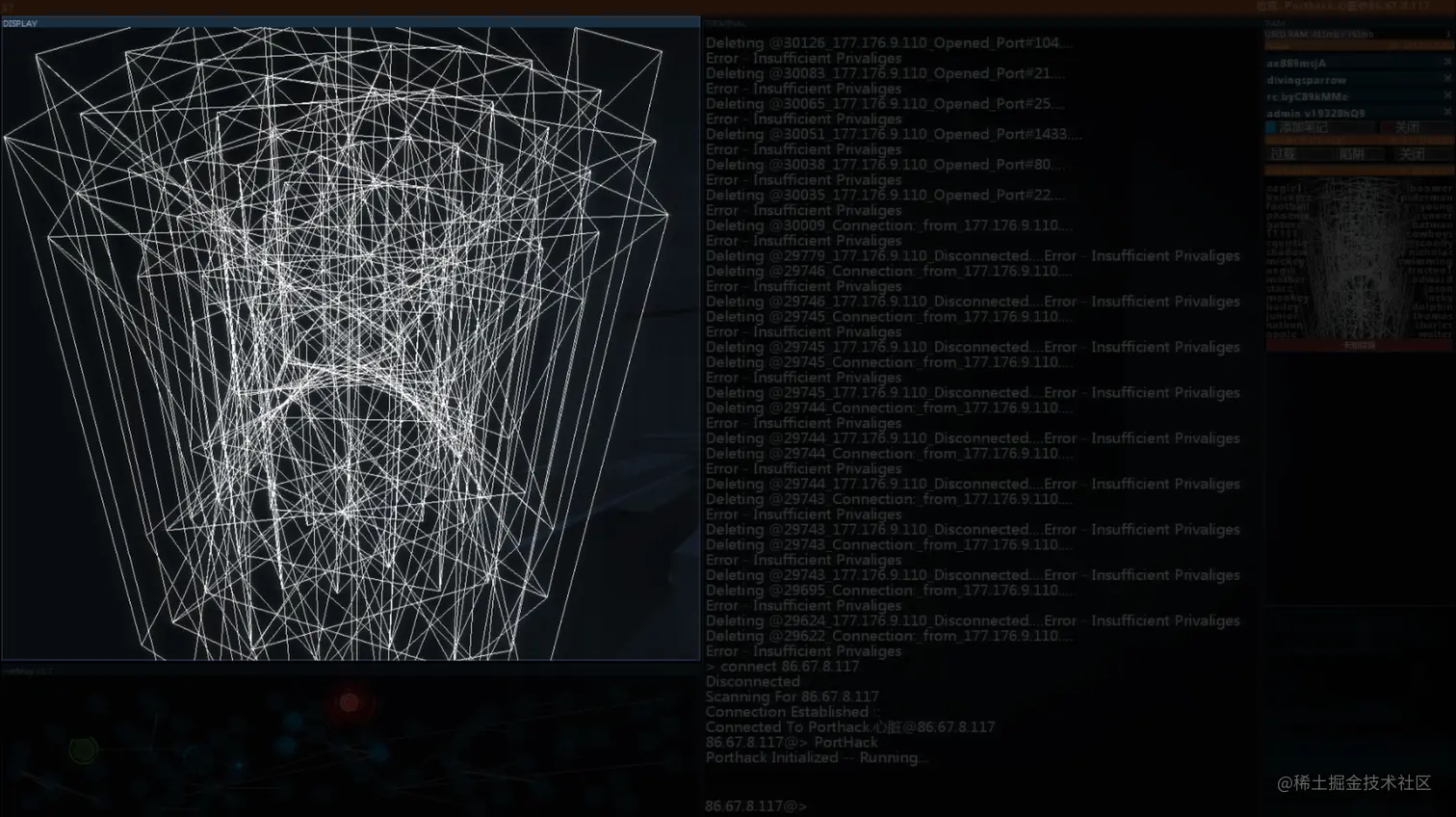Click the rc byC89kMMc note text
Image resolution: width=1456 pixels, height=817 pixels.
[1308, 96]
